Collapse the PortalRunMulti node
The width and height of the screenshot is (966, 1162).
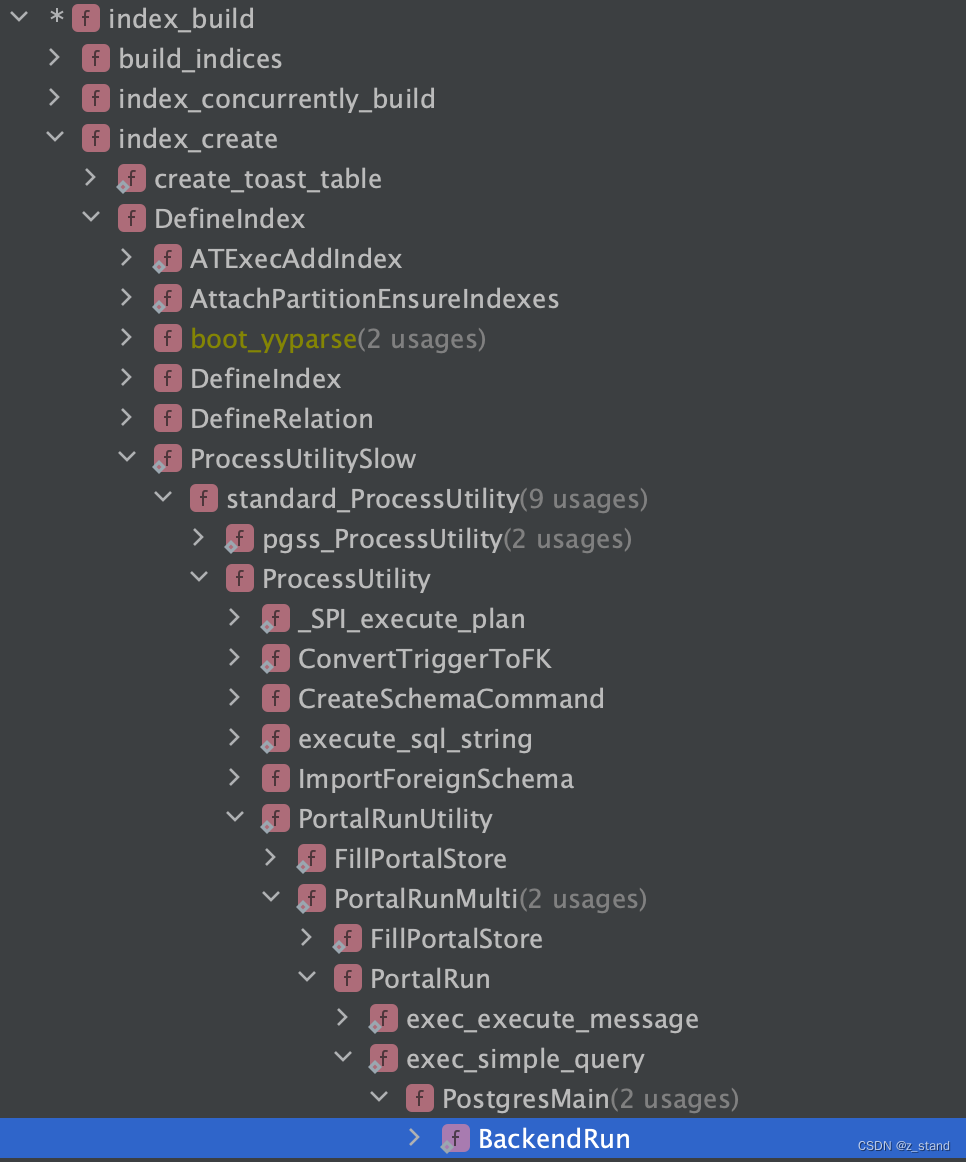[x=271, y=898]
